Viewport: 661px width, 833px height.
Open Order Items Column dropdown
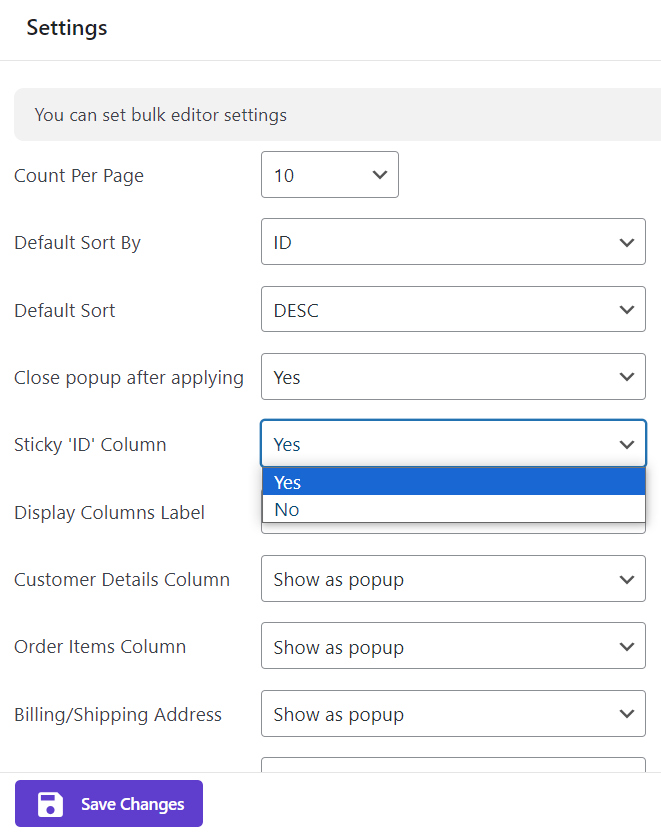click(452, 647)
